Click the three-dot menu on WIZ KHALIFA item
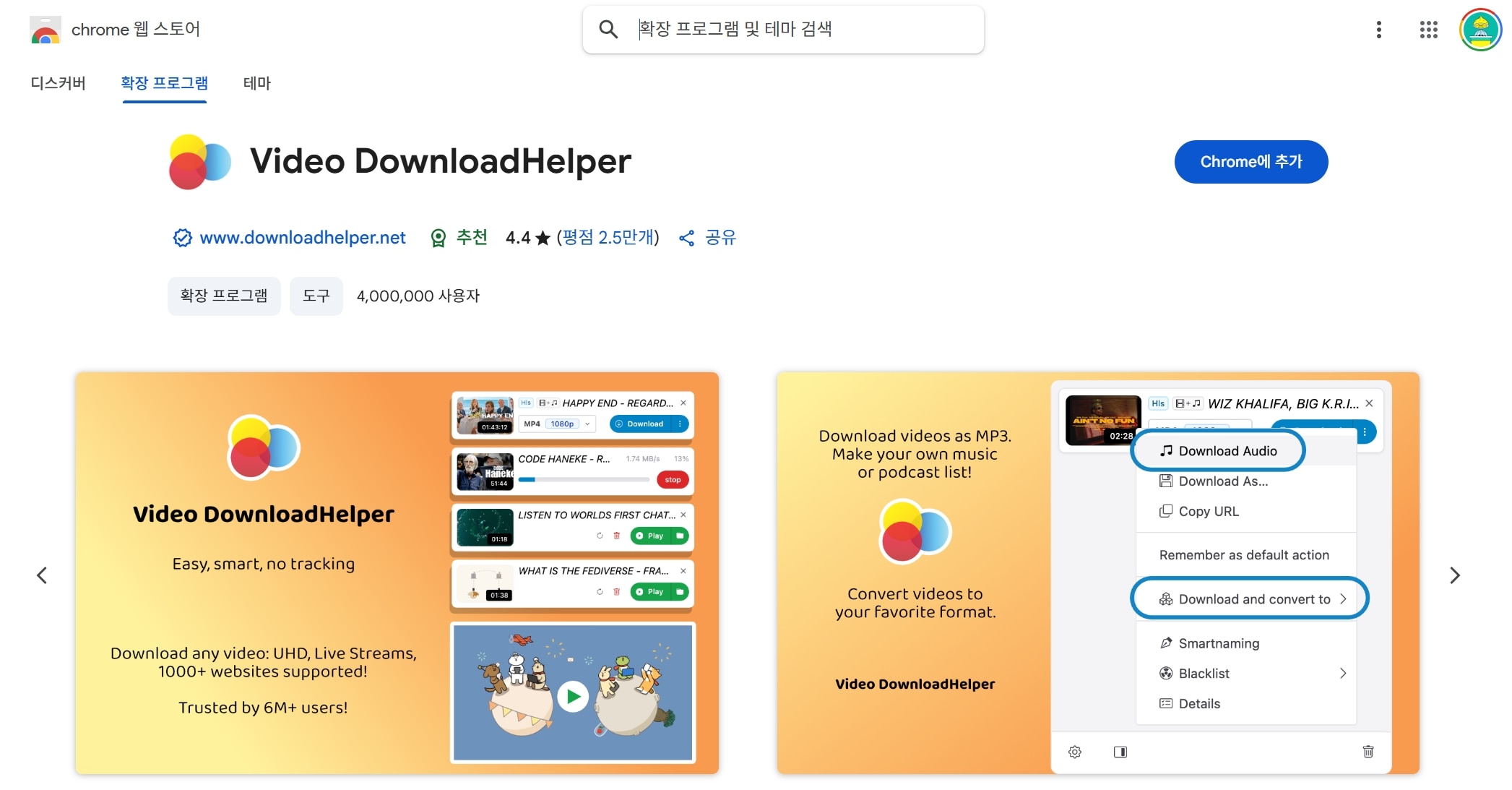 1365,432
